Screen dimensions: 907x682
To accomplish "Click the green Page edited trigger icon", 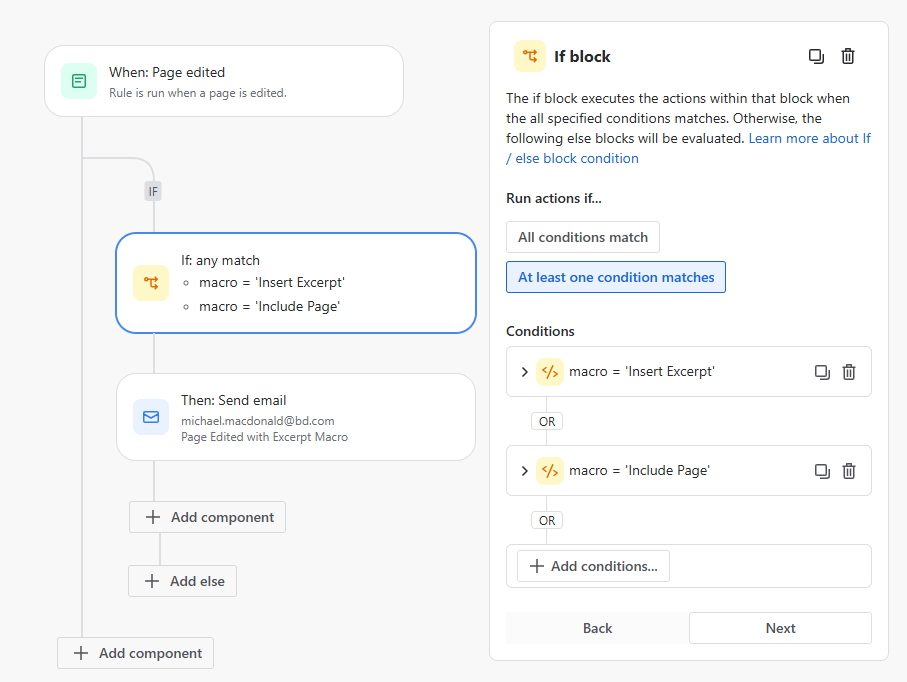I will 79,81.
